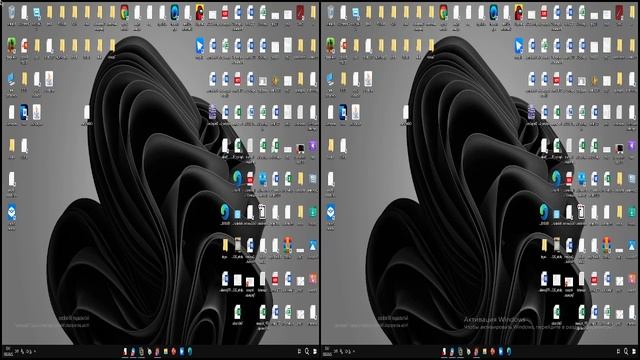
Task: Select the multicolored figure icon, left monitor
Action: pos(288,246)
